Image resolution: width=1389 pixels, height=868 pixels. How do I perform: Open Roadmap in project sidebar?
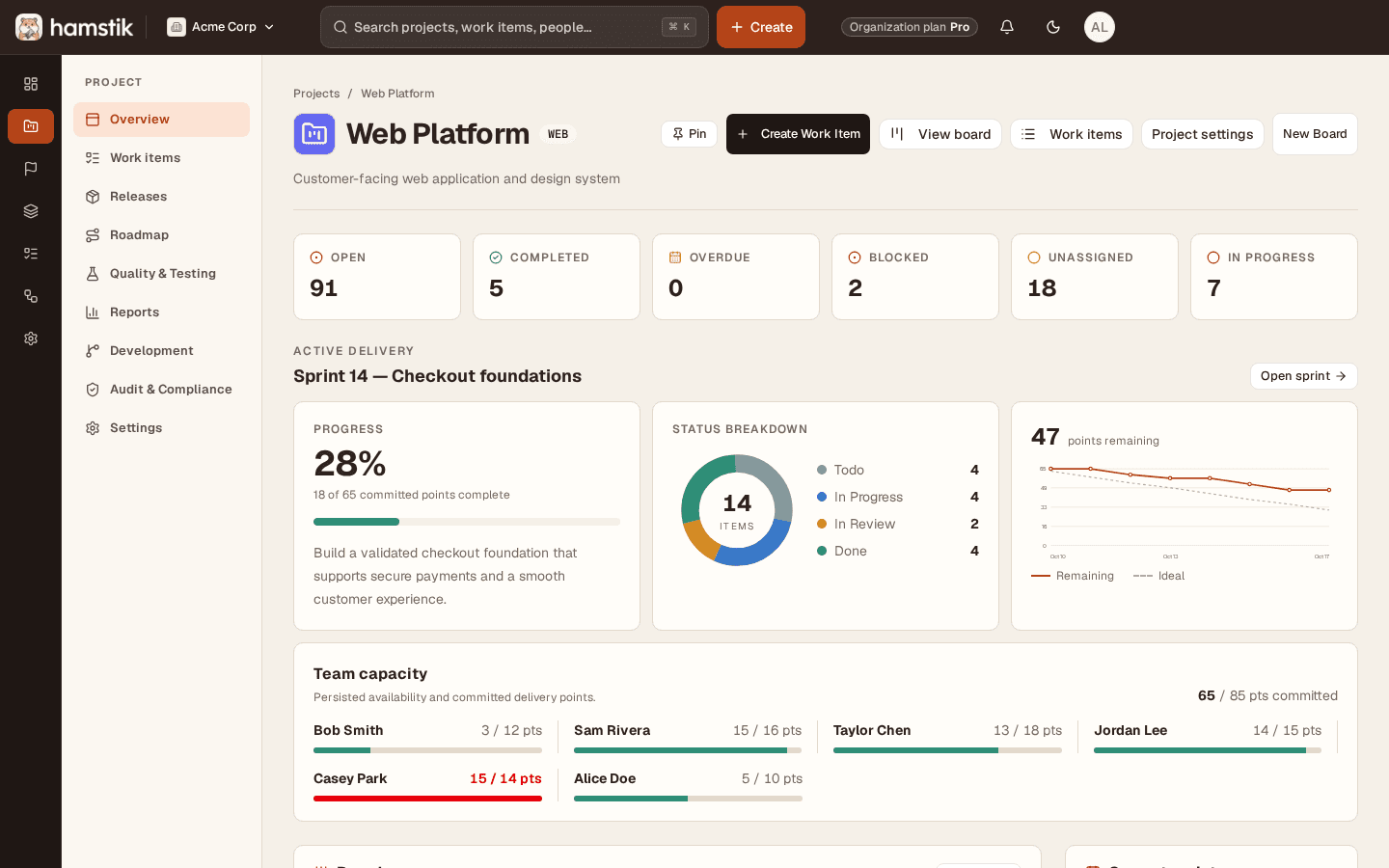[161, 235]
